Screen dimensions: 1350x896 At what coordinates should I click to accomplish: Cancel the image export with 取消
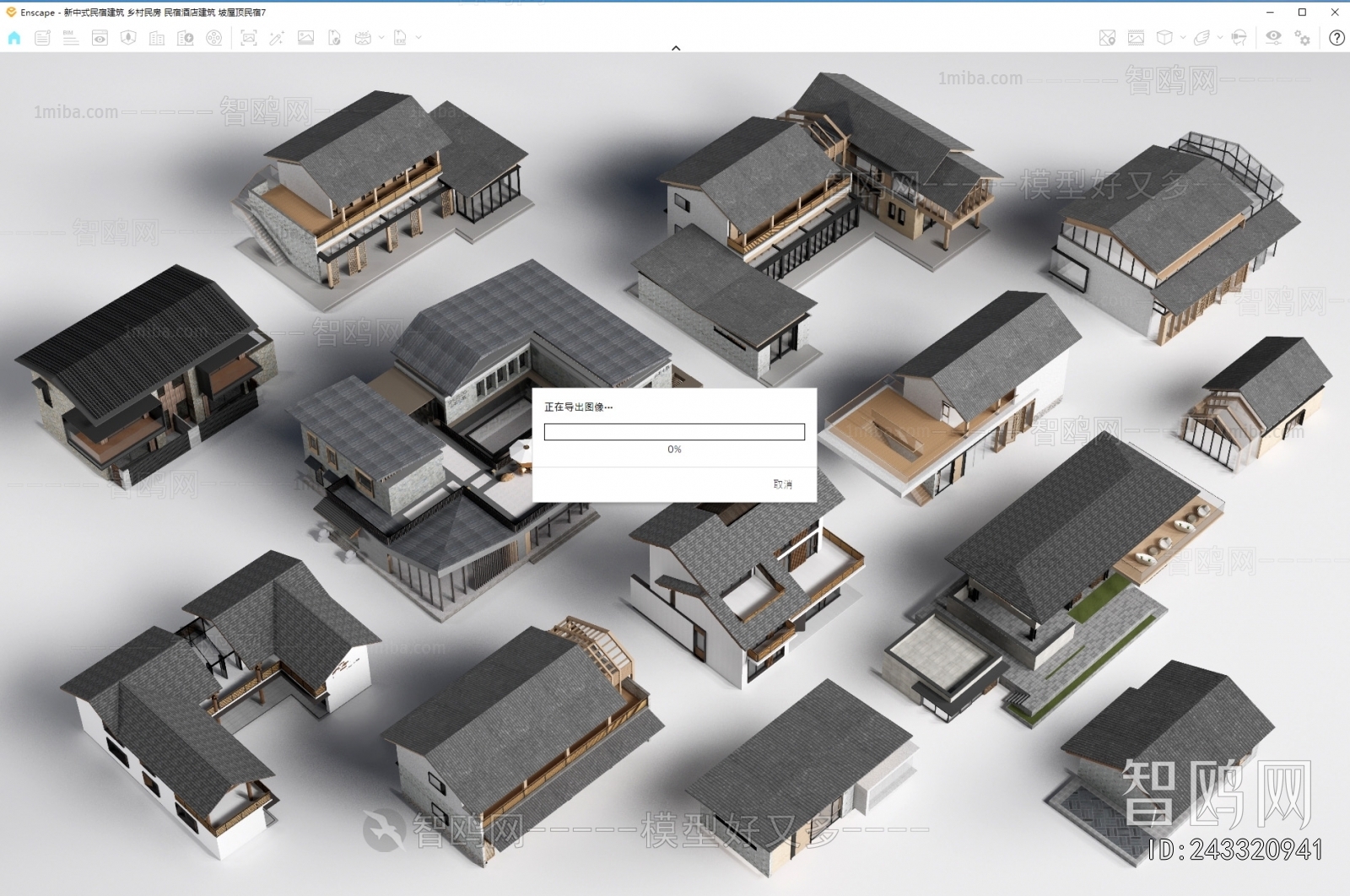[x=783, y=483]
